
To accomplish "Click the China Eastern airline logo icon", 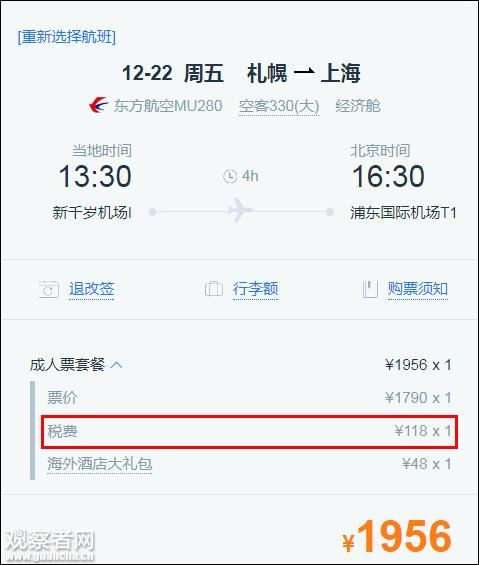I will (x=98, y=105).
